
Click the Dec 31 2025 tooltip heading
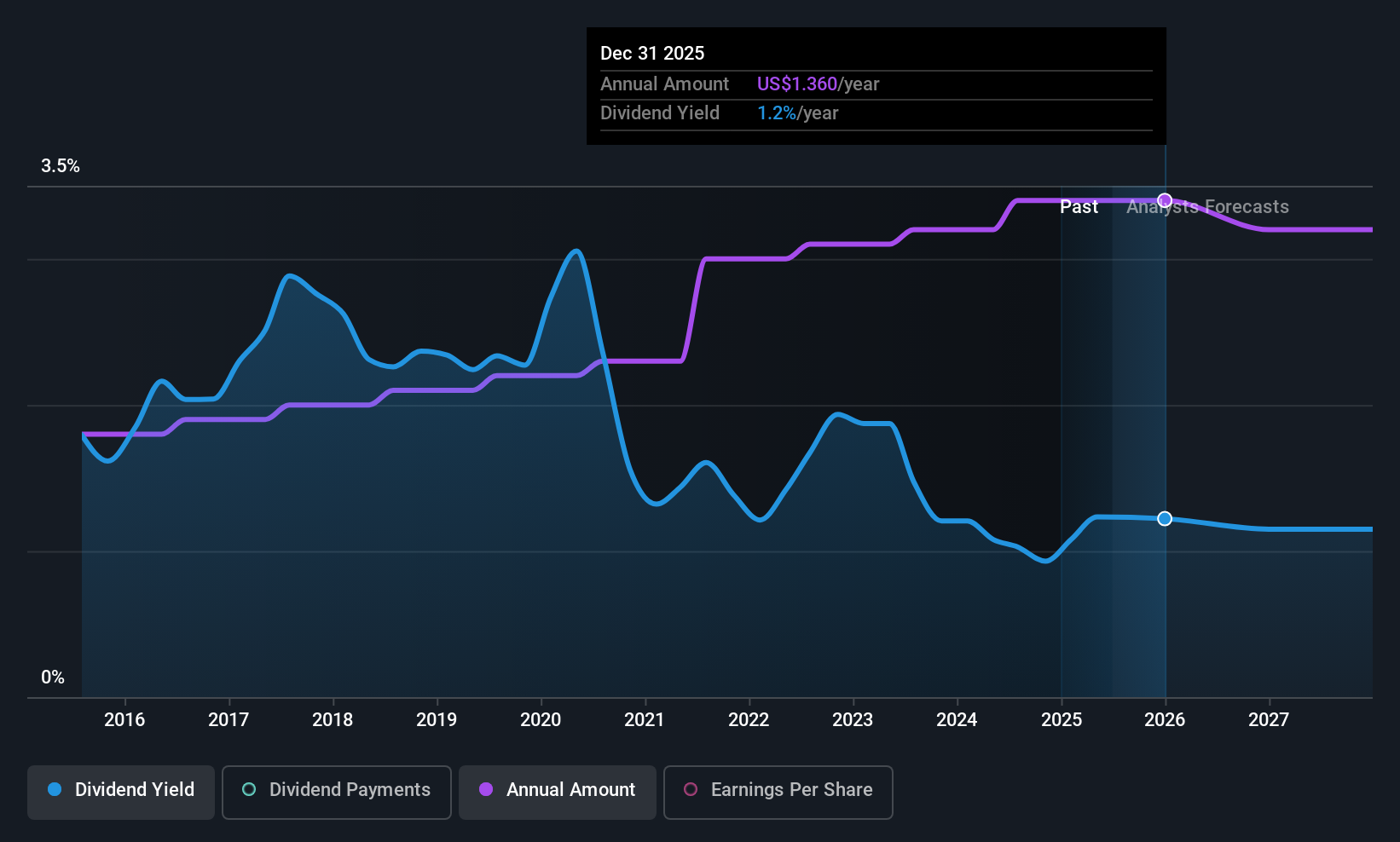pyautogui.click(x=652, y=54)
